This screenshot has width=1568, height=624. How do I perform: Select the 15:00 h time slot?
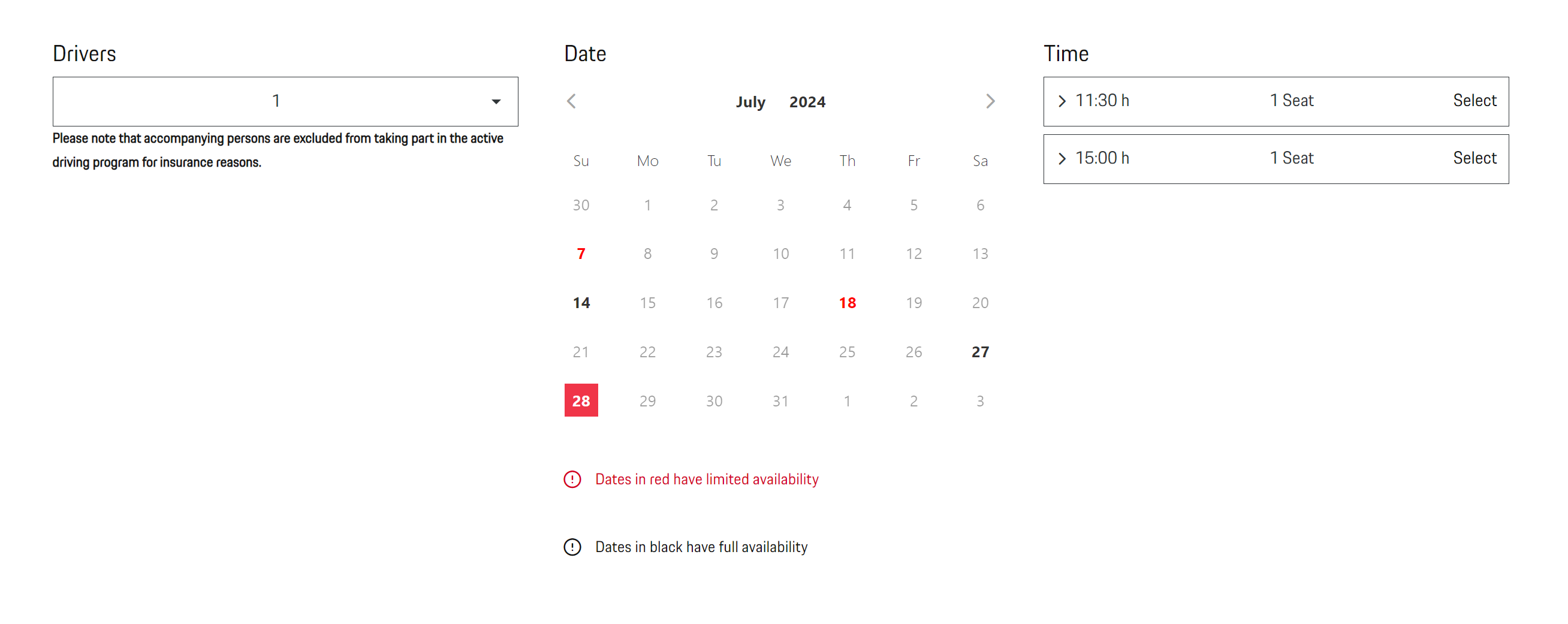pyautogui.click(x=1474, y=158)
